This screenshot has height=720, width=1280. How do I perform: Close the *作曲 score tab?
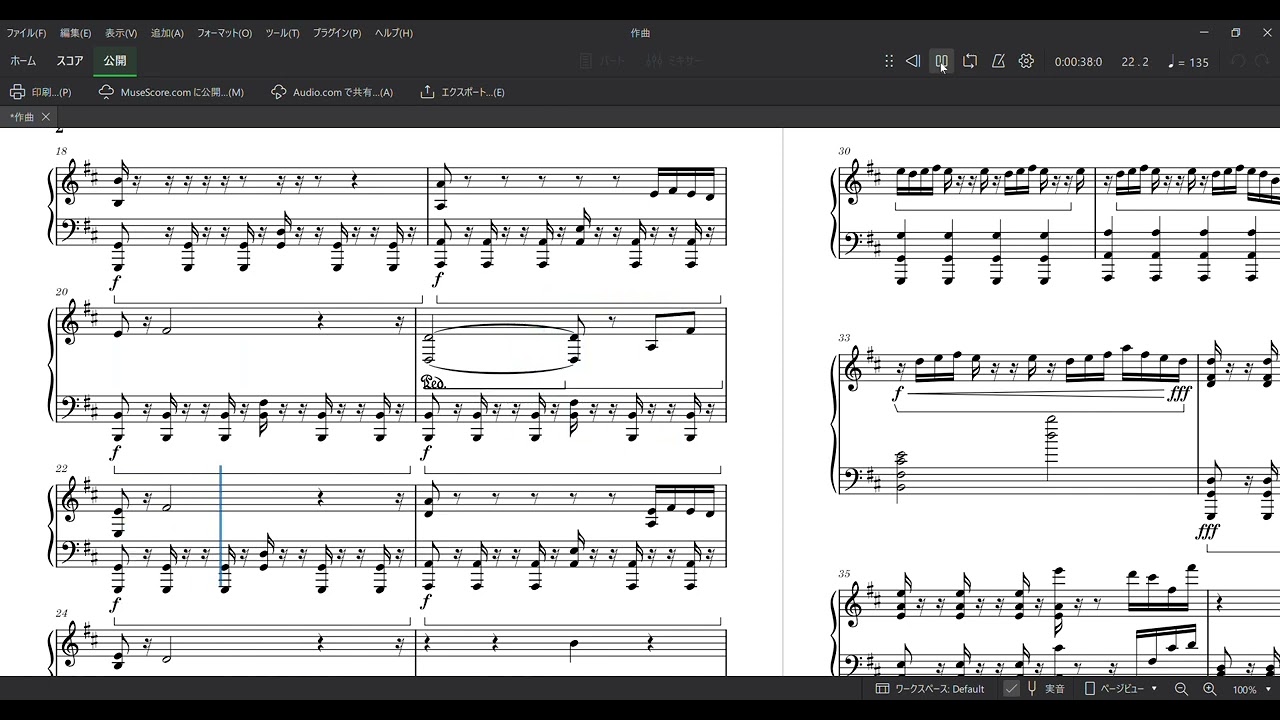pos(46,117)
